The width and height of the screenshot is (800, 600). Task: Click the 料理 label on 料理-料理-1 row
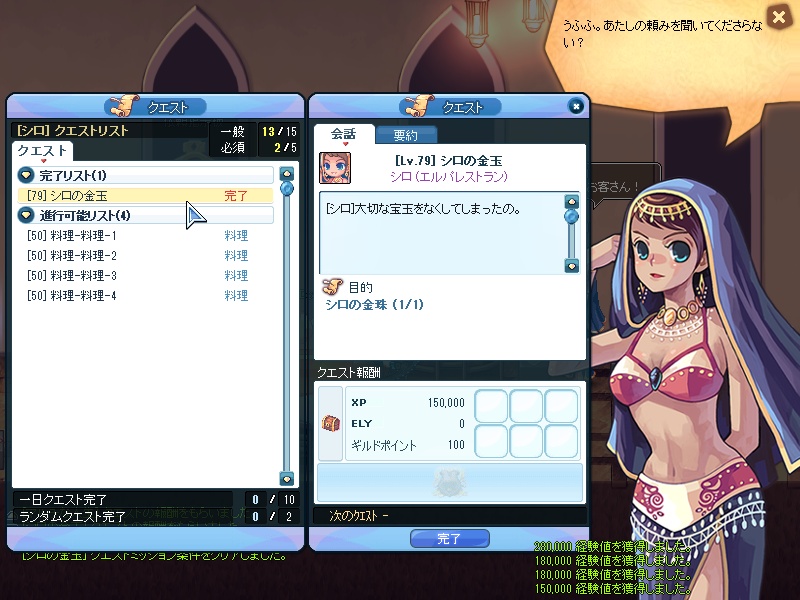pos(236,236)
